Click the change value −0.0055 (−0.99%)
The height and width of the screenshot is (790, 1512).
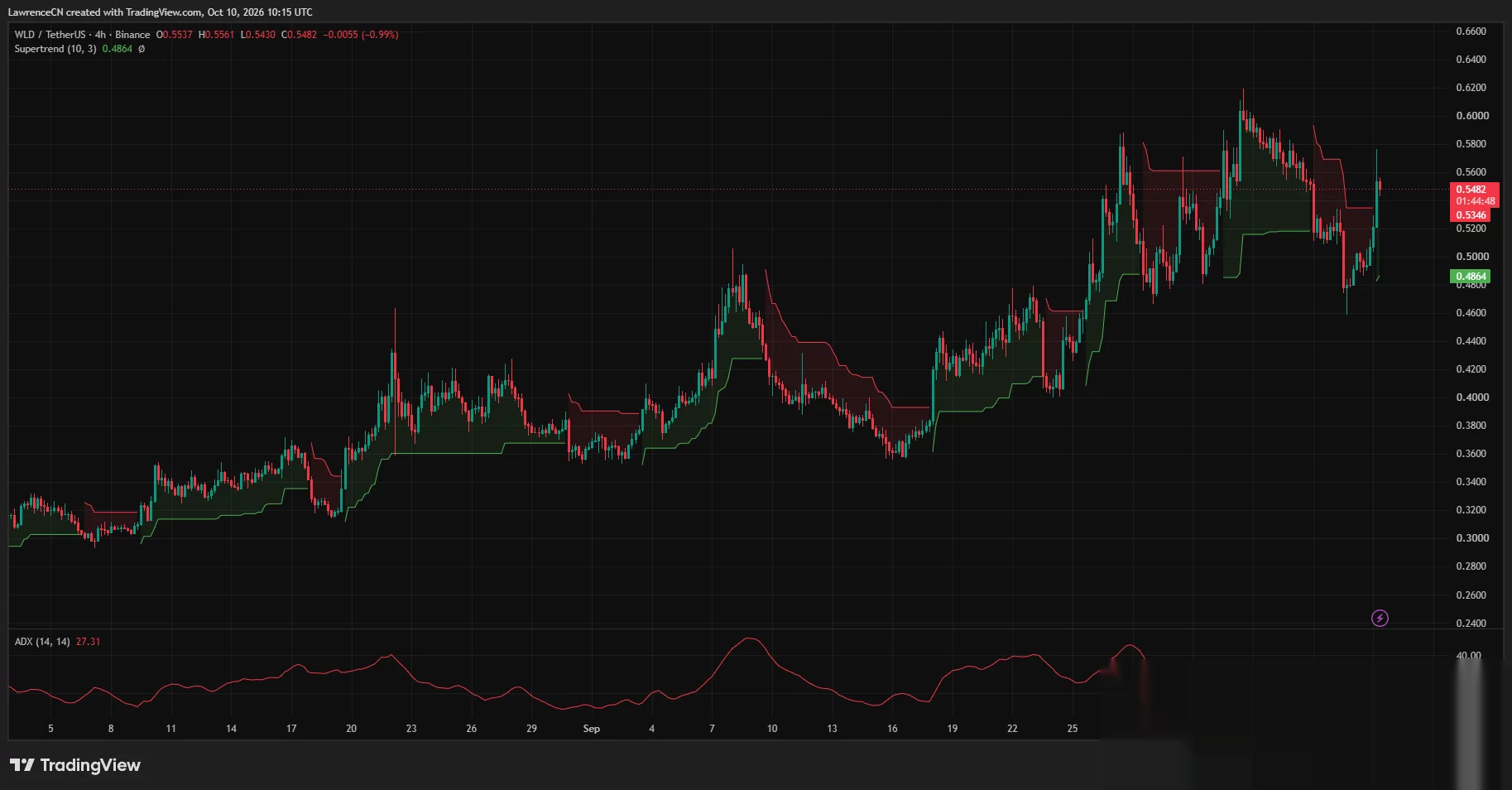click(x=361, y=35)
